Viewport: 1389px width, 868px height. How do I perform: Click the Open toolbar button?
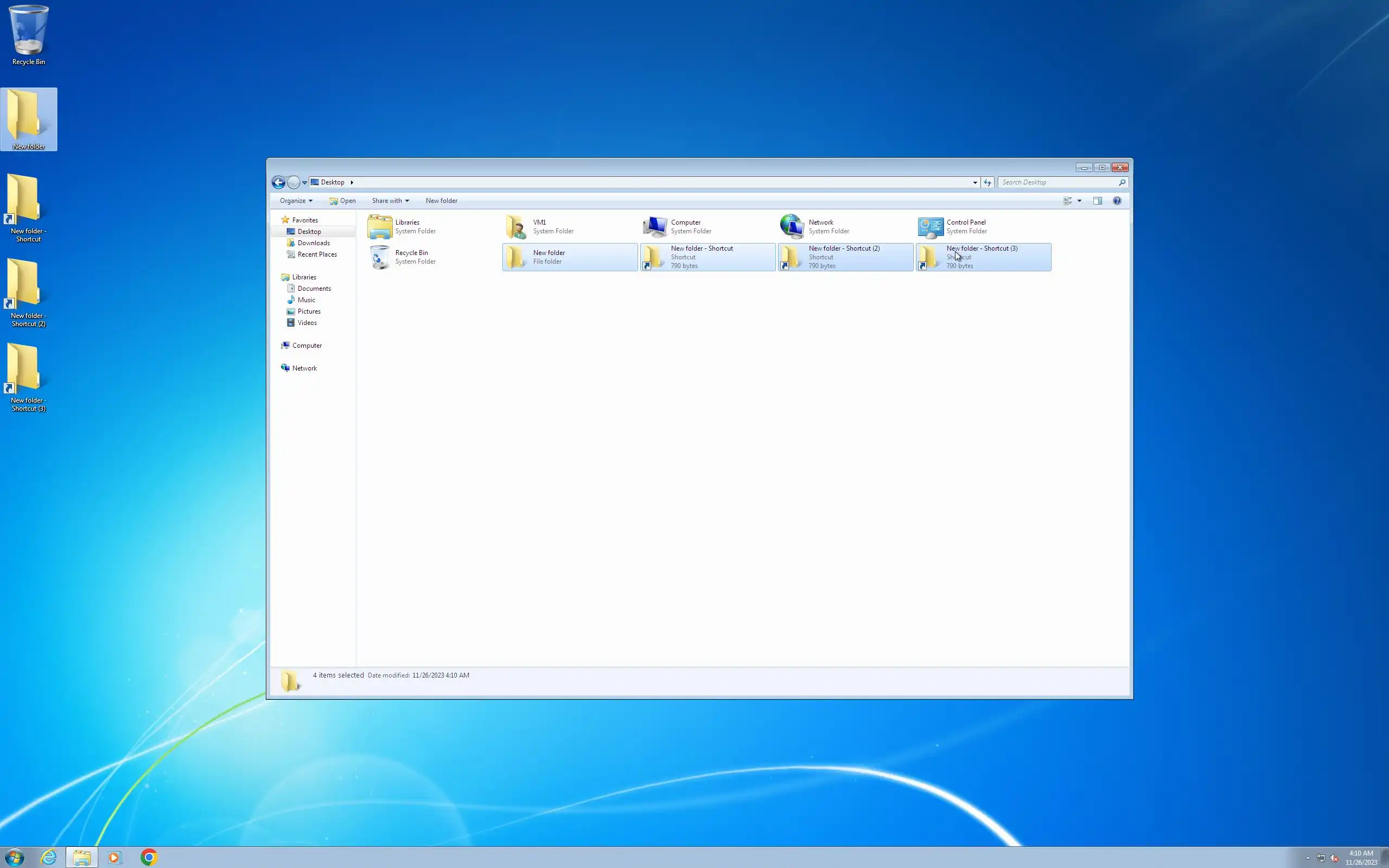(343, 201)
